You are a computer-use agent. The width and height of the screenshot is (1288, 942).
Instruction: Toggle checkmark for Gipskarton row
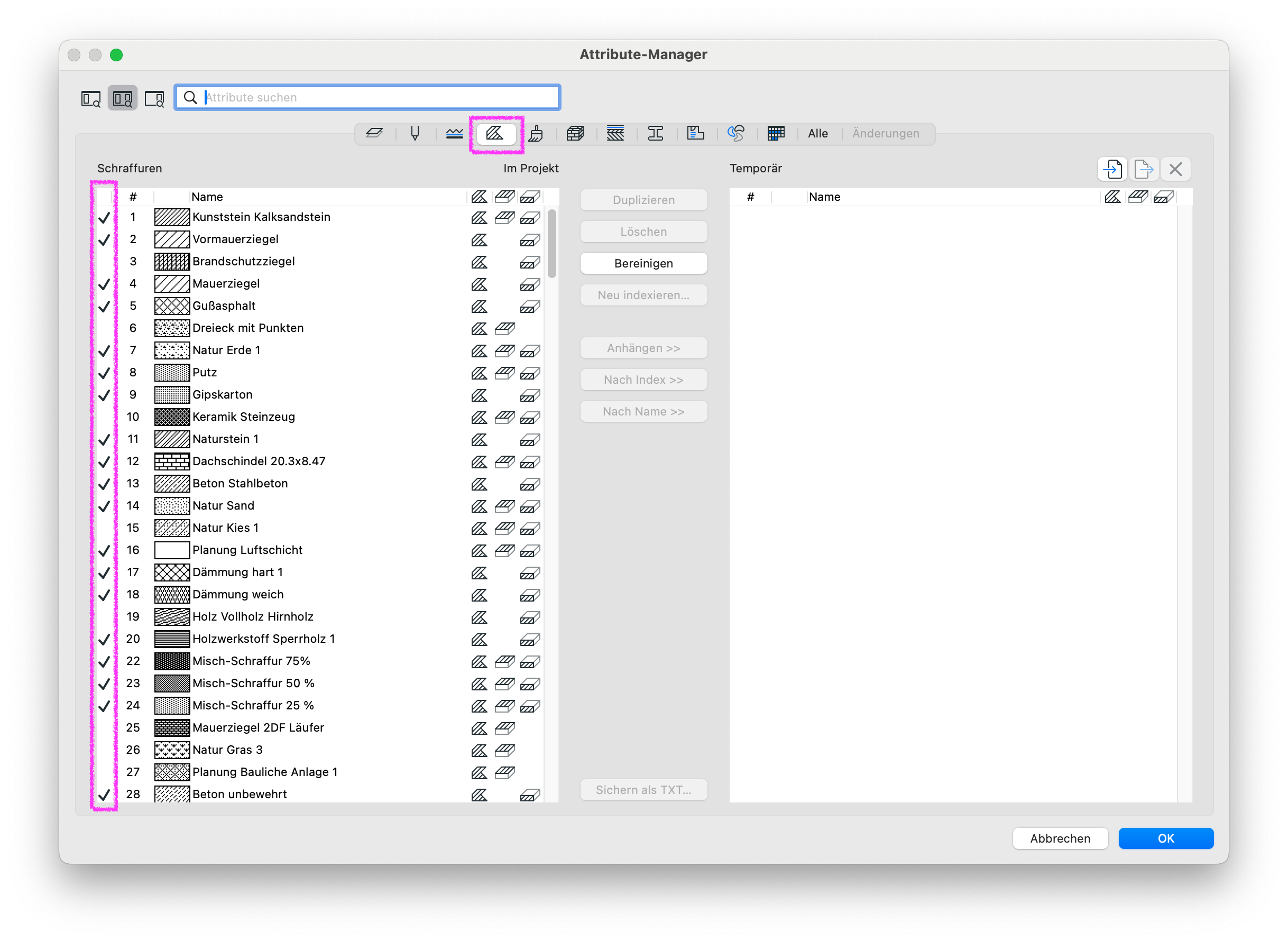pyautogui.click(x=104, y=395)
